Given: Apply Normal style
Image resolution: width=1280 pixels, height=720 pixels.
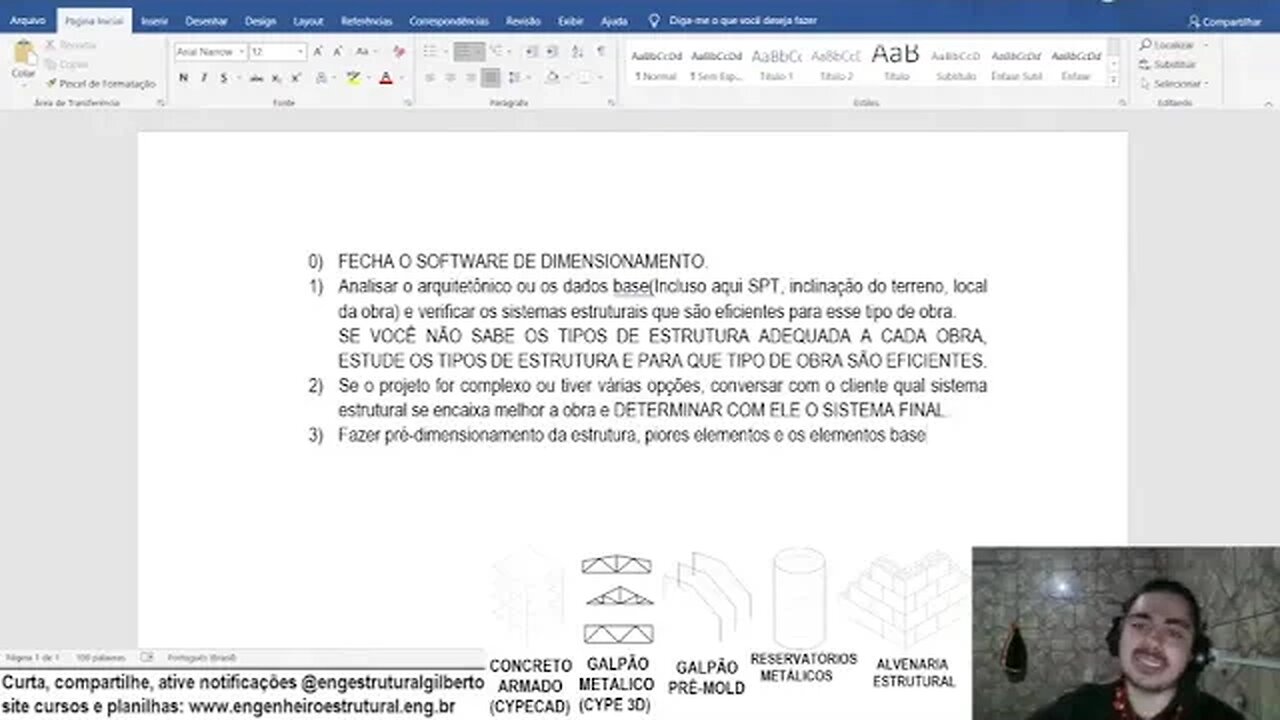Looking at the screenshot, I should [x=658, y=64].
